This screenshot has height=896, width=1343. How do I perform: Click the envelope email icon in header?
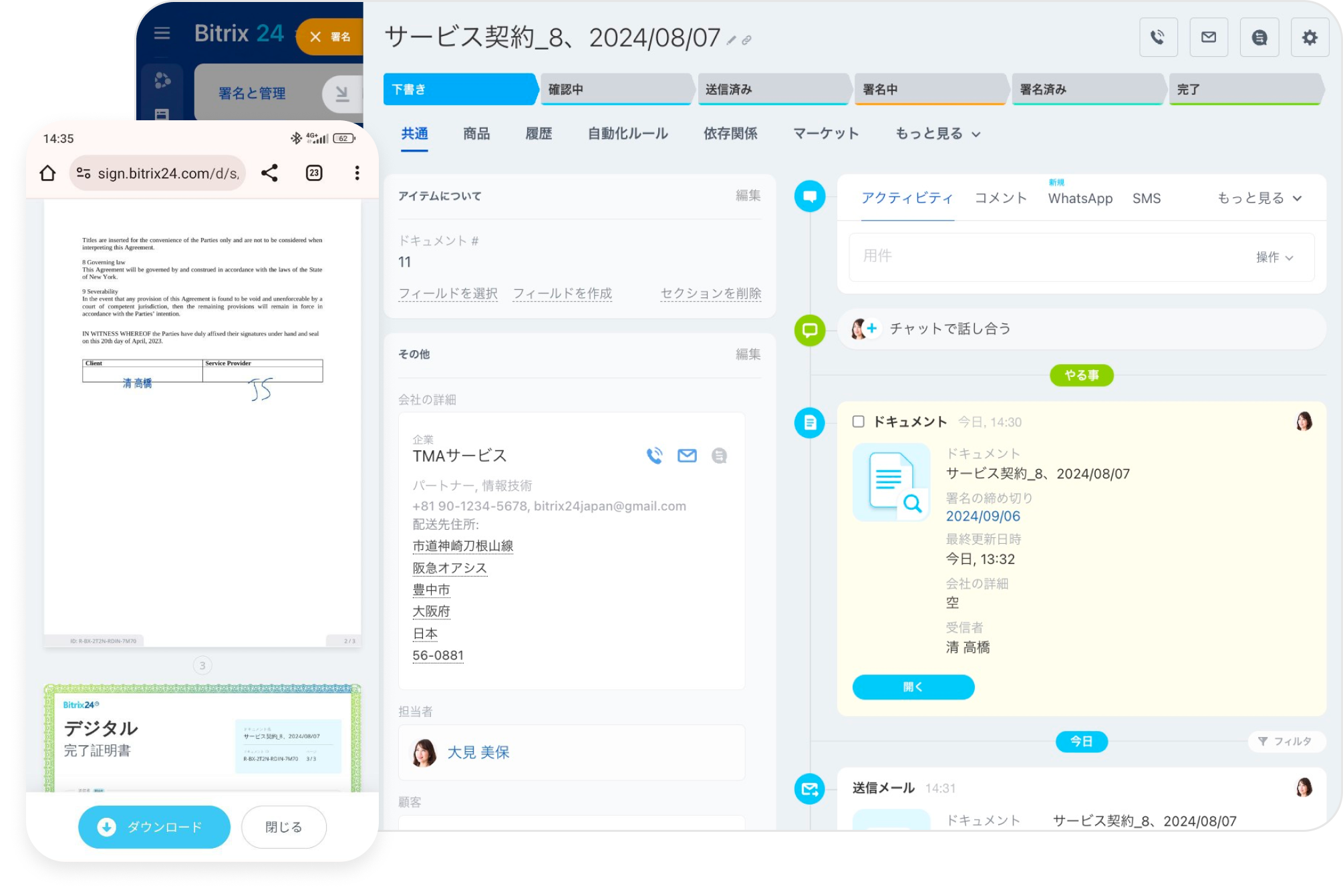[x=1209, y=37]
